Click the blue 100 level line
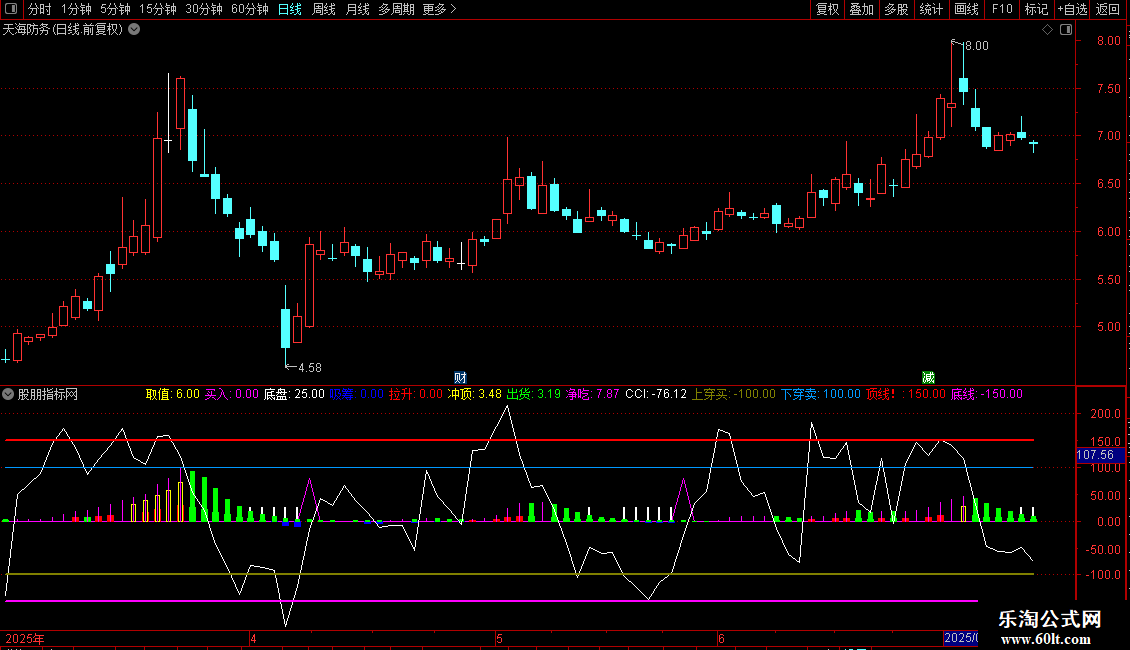Viewport: 1130px width, 650px height. 519,468
